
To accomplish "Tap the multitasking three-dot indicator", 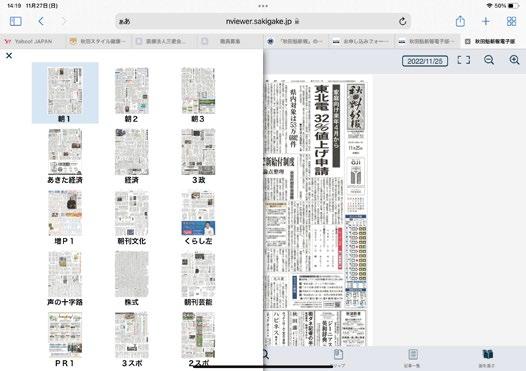I will click(263, 6).
